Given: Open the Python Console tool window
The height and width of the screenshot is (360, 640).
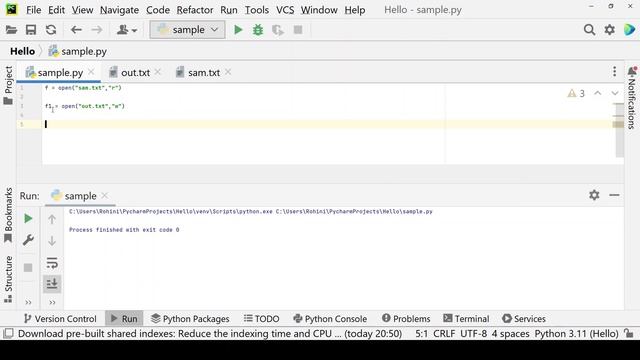Looking at the screenshot, I should [x=330, y=319].
